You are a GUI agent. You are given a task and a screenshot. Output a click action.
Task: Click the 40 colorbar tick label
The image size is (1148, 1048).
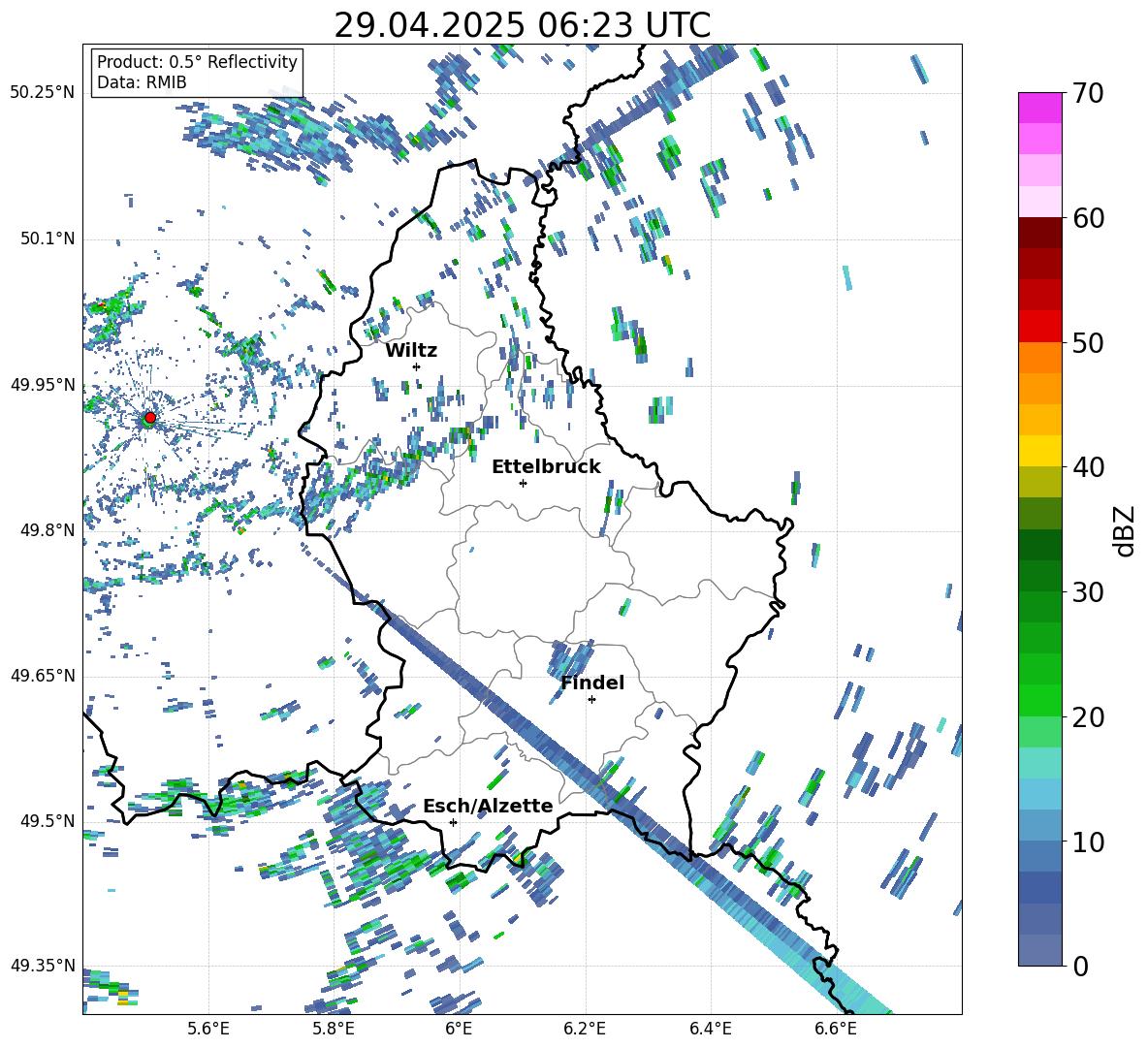pyautogui.click(x=1088, y=467)
